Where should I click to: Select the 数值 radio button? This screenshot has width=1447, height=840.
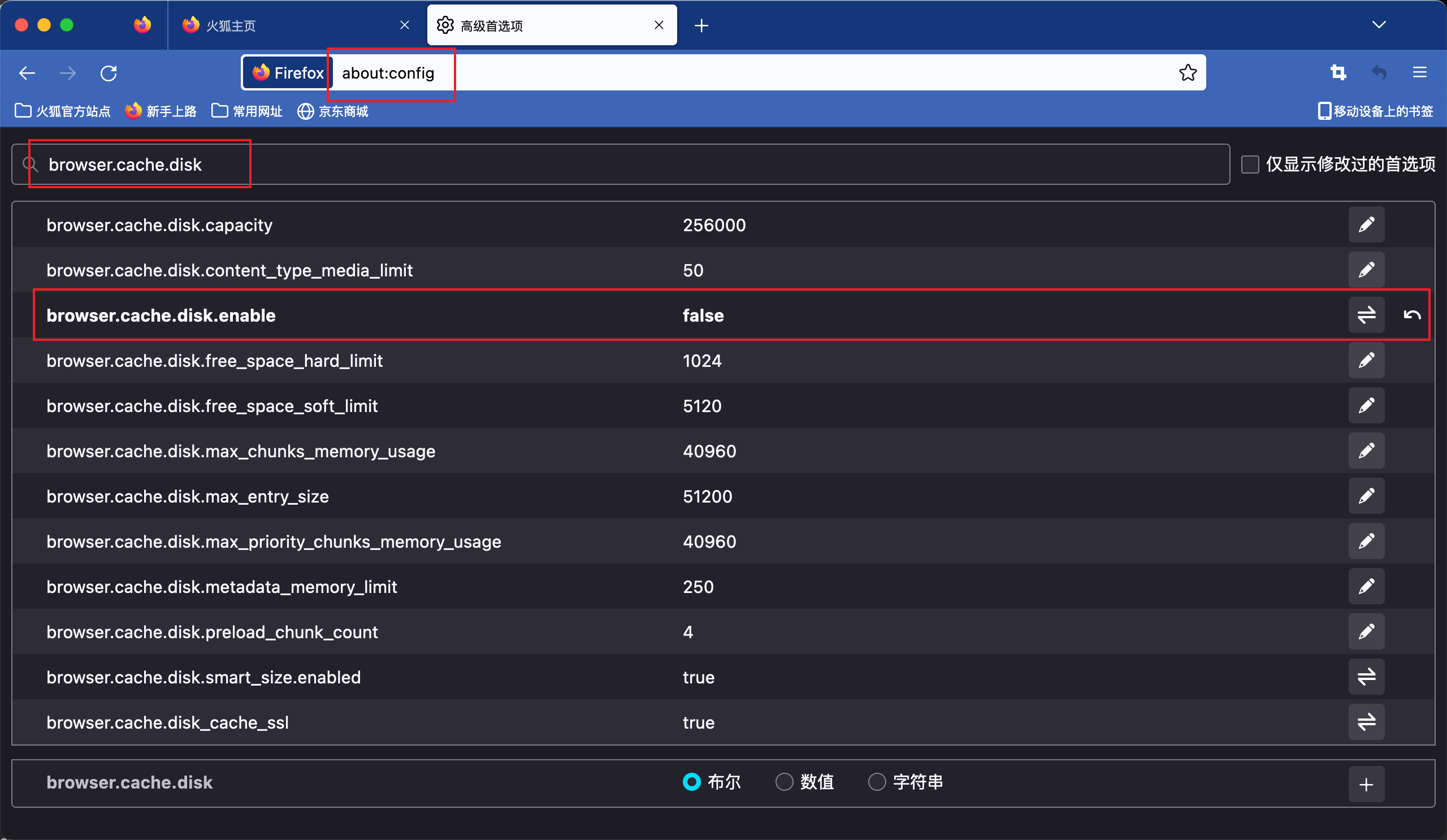(784, 782)
